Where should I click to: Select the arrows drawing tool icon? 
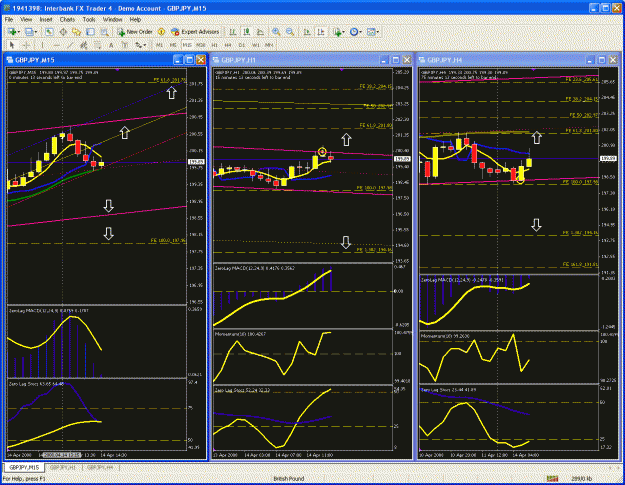pyautogui.click(x=138, y=45)
